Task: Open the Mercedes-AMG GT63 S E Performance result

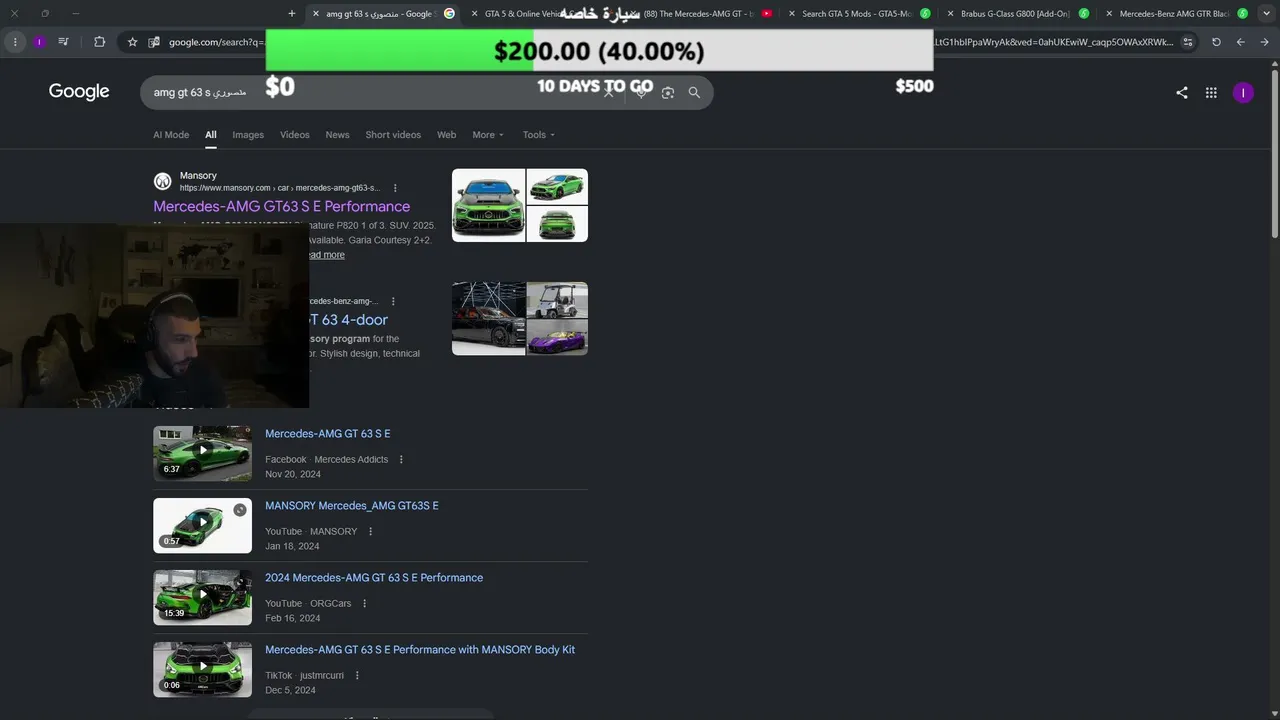Action: tap(282, 207)
